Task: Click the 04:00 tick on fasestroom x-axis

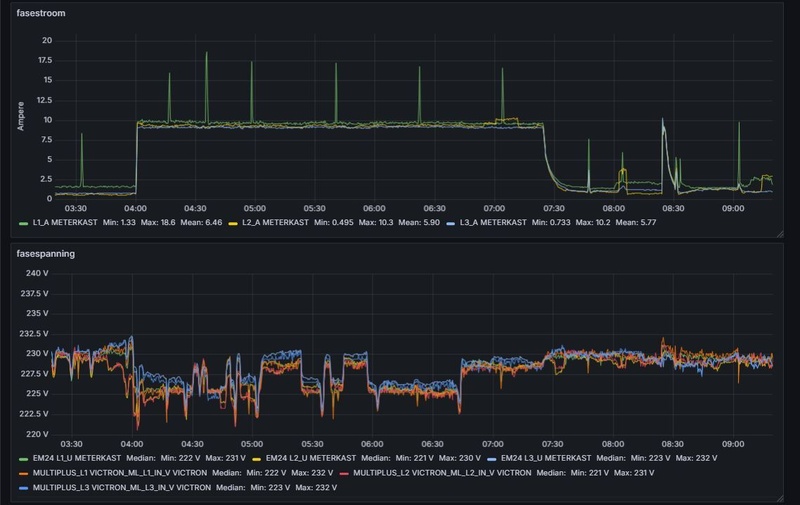Action: point(135,209)
